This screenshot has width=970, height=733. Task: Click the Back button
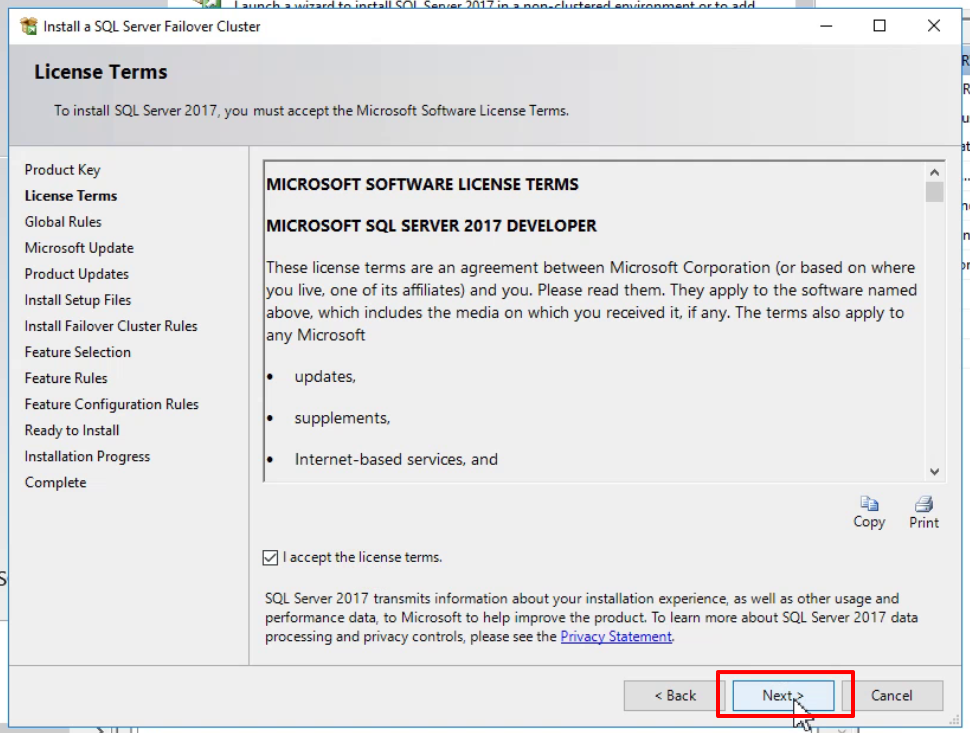pyautogui.click(x=675, y=695)
